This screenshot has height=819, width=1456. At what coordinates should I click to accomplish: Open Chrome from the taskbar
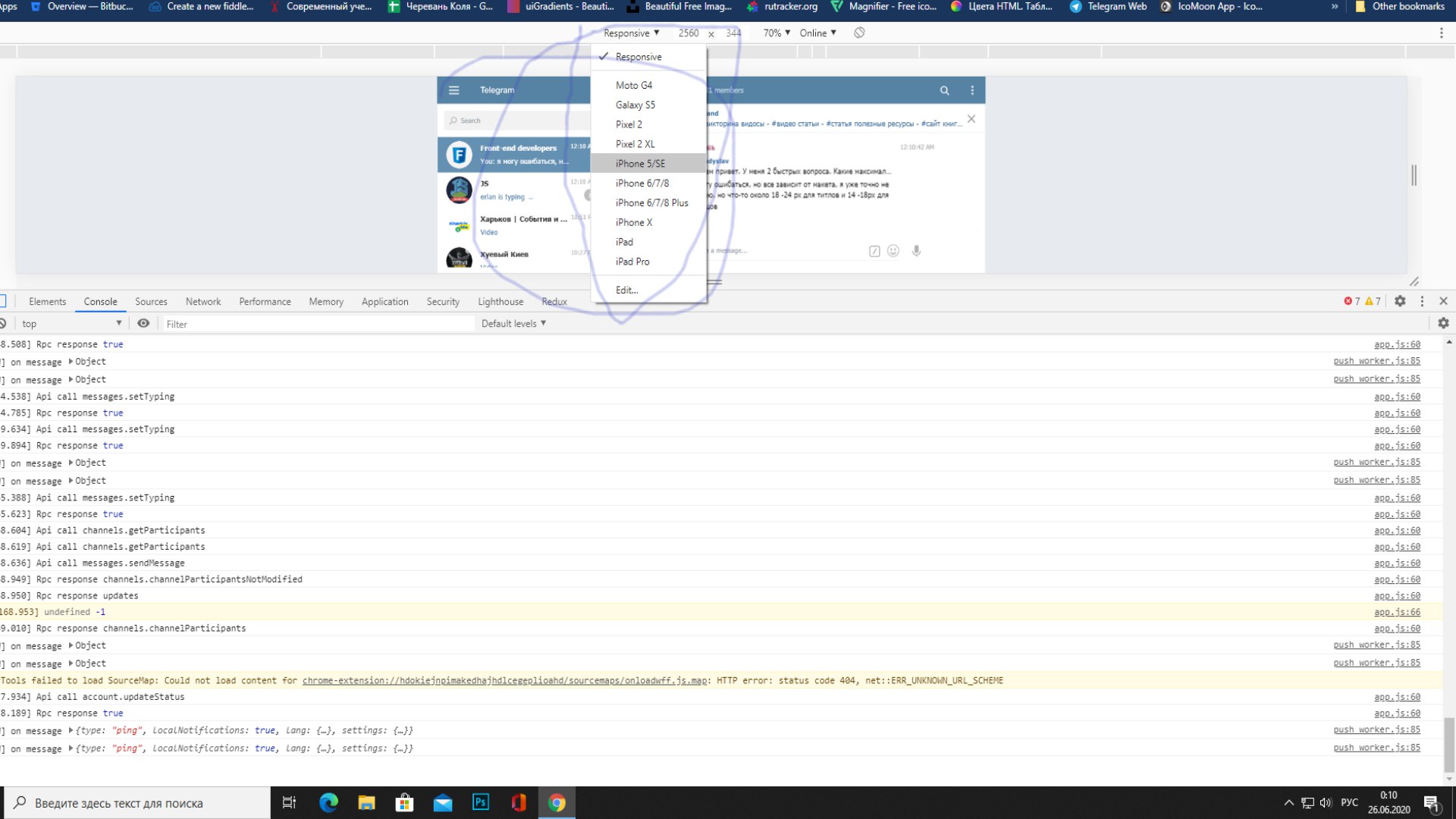tap(557, 802)
